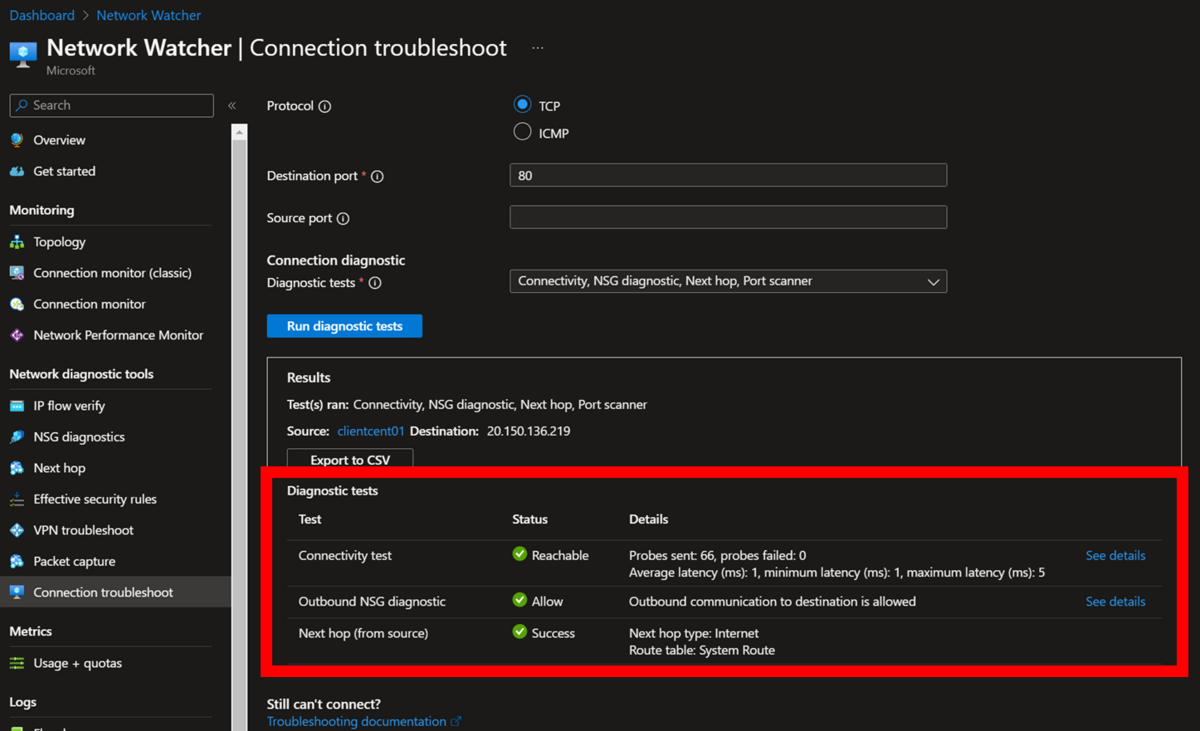Screen dimensions: 1200x731
Task: Click the Connection monitor icon
Action: coord(17,304)
